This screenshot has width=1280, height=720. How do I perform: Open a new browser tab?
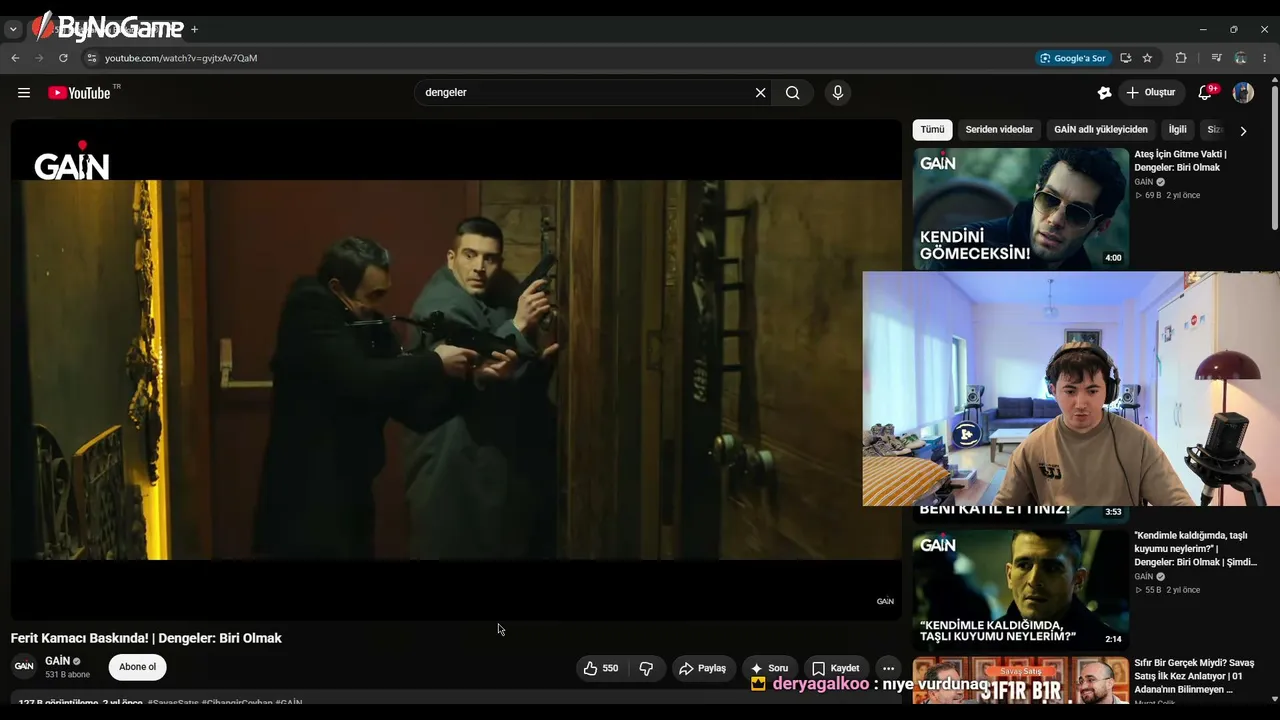194,29
